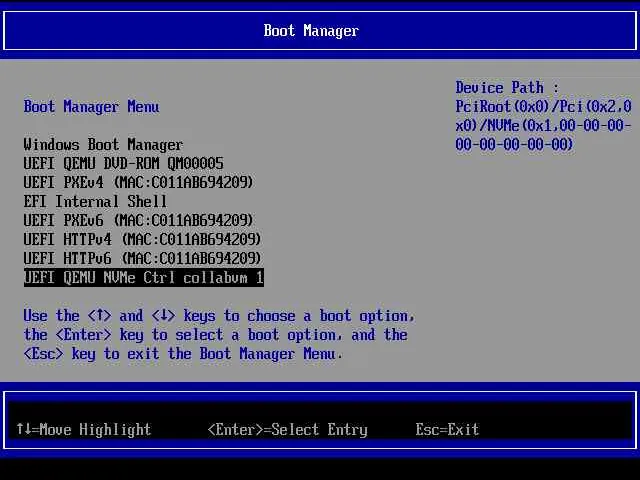Click the Move Highlight hint
Viewport: 640px width, 480px height.
(x=84, y=429)
